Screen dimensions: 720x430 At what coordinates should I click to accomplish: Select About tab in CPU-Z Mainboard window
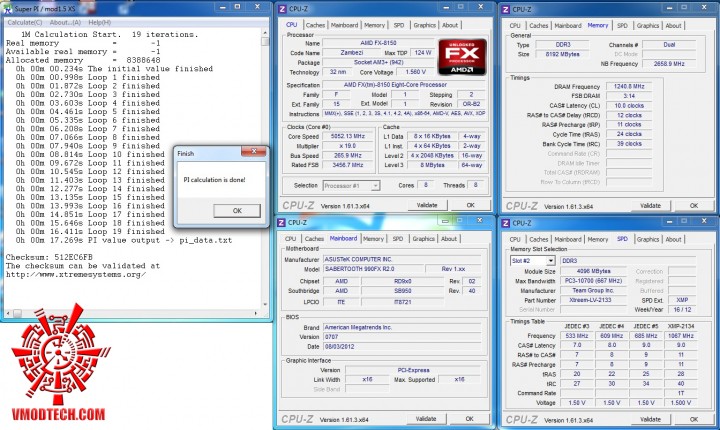click(x=449, y=239)
